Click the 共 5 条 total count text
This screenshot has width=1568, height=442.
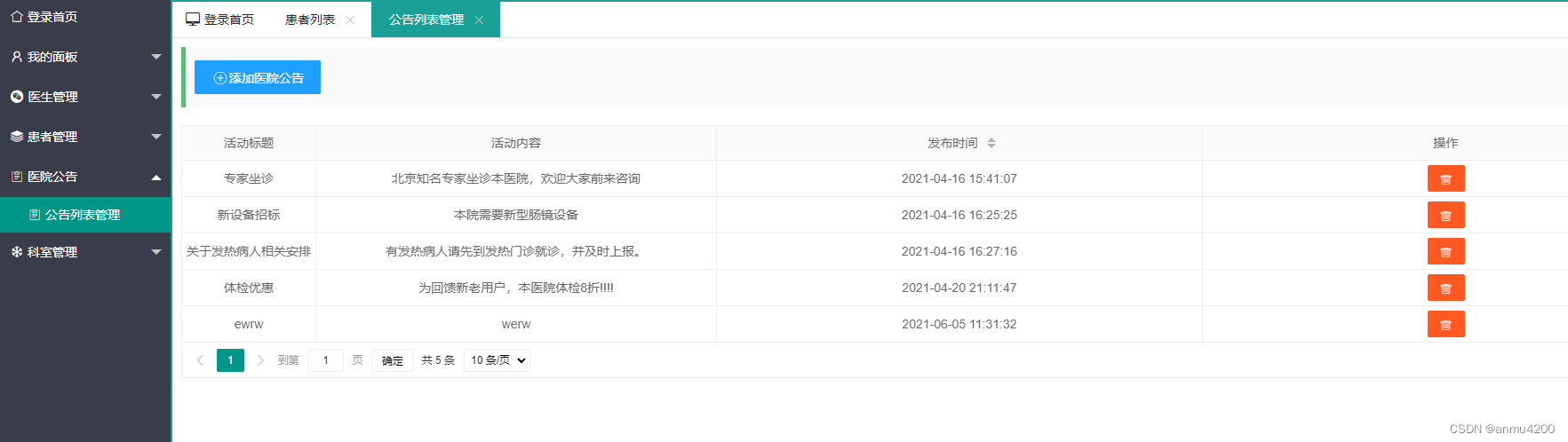438,360
